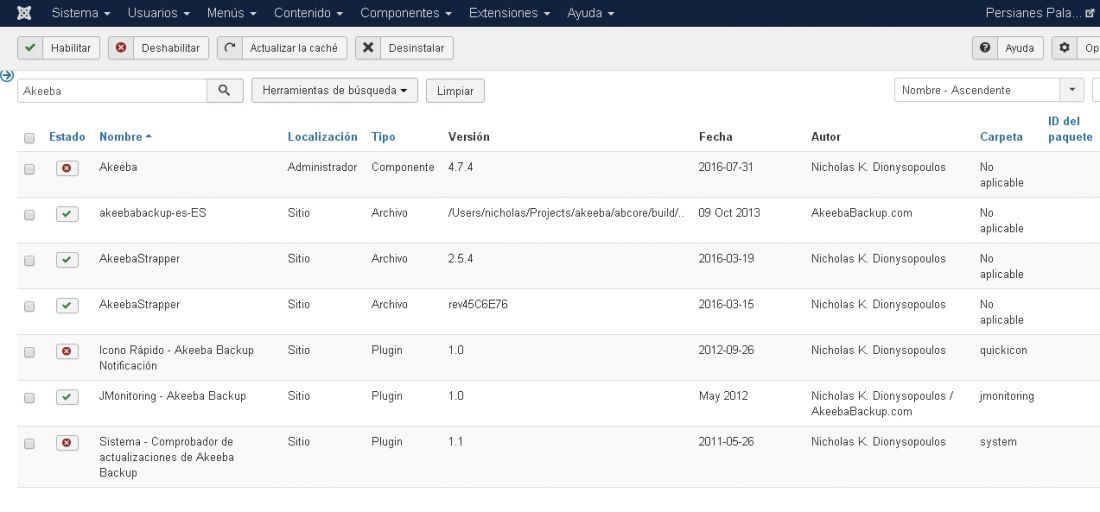Click the search field containing Akeeba
Screen dimensions: 1100x512
(x=112, y=90)
